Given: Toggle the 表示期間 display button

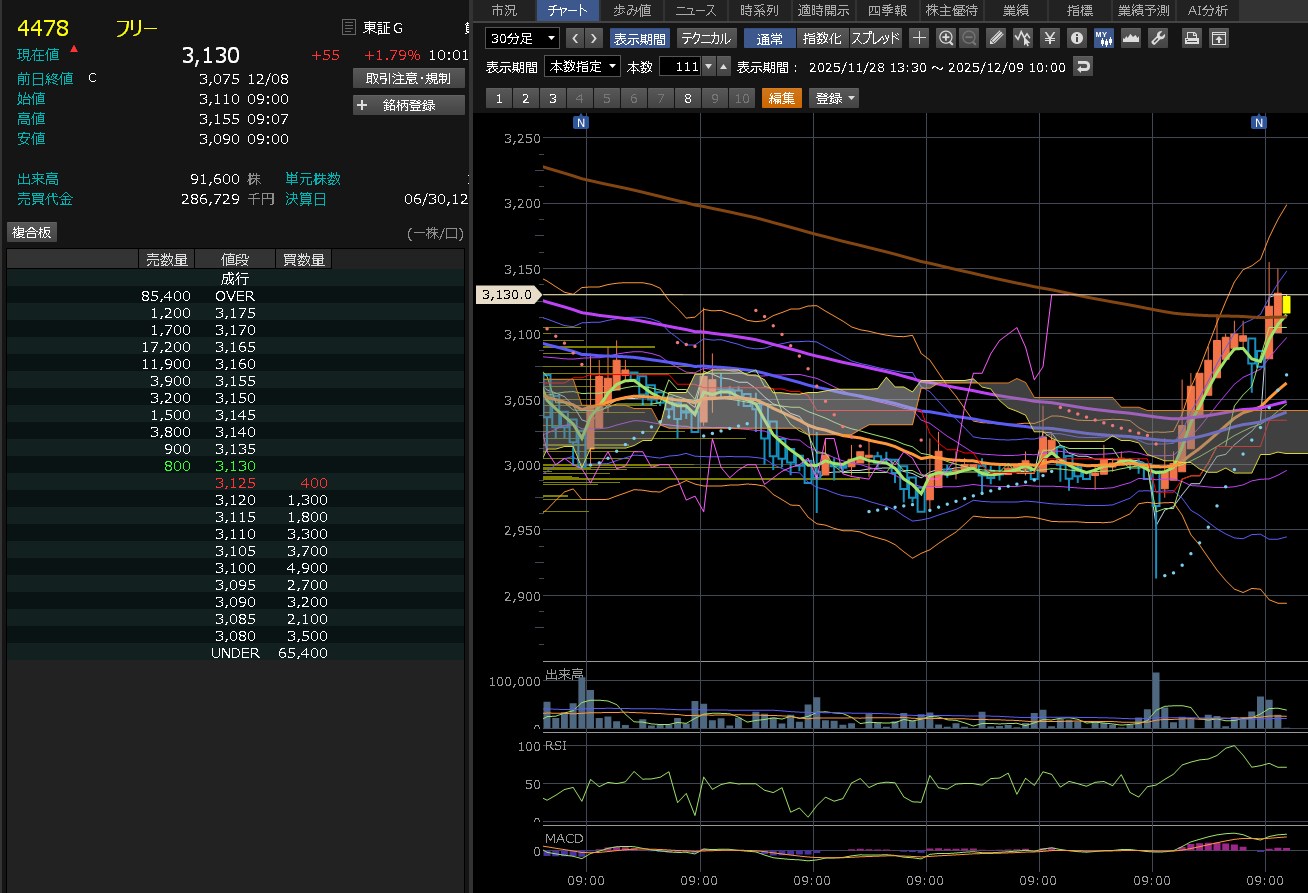Looking at the screenshot, I should tap(640, 38).
